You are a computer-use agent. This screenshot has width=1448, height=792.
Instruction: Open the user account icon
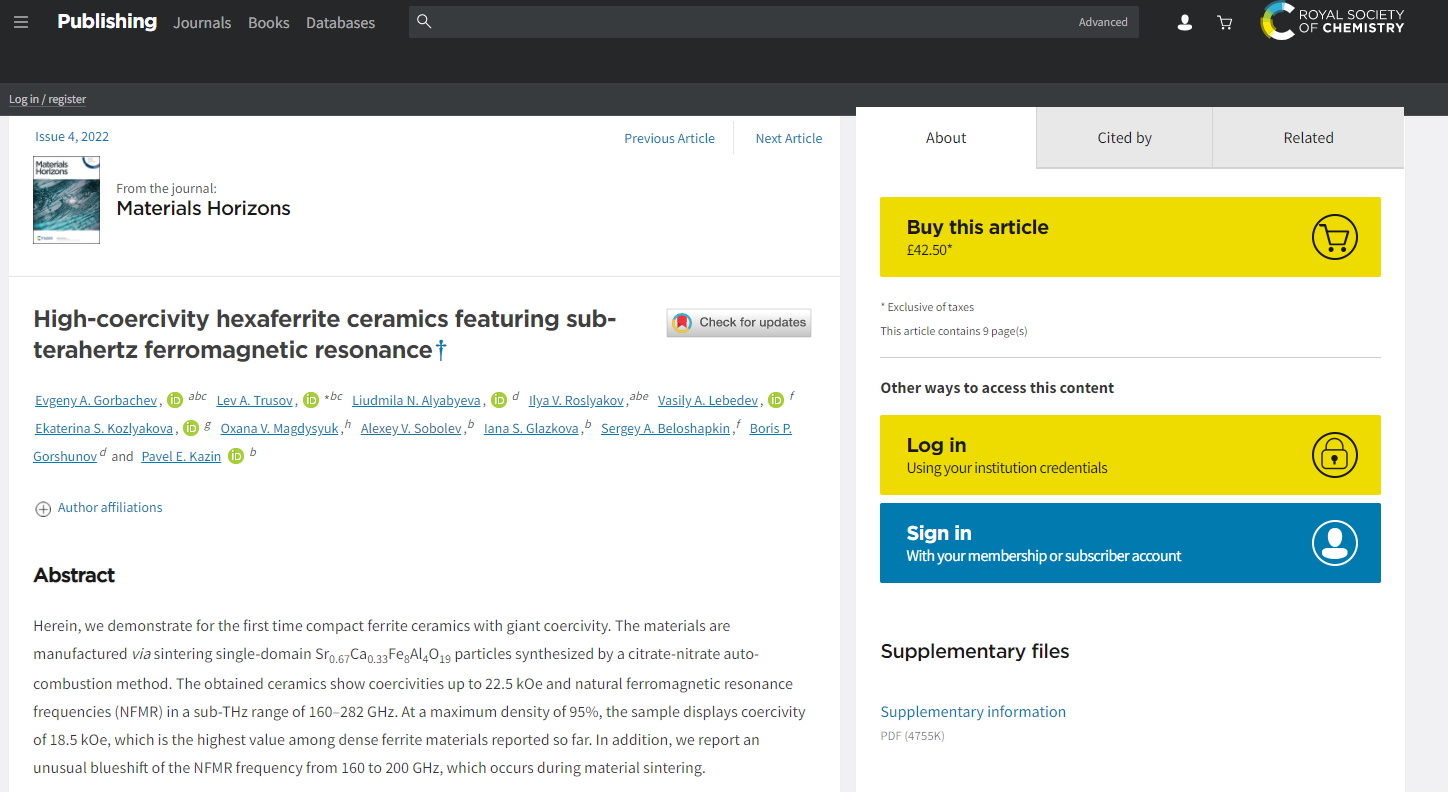click(1185, 22)
